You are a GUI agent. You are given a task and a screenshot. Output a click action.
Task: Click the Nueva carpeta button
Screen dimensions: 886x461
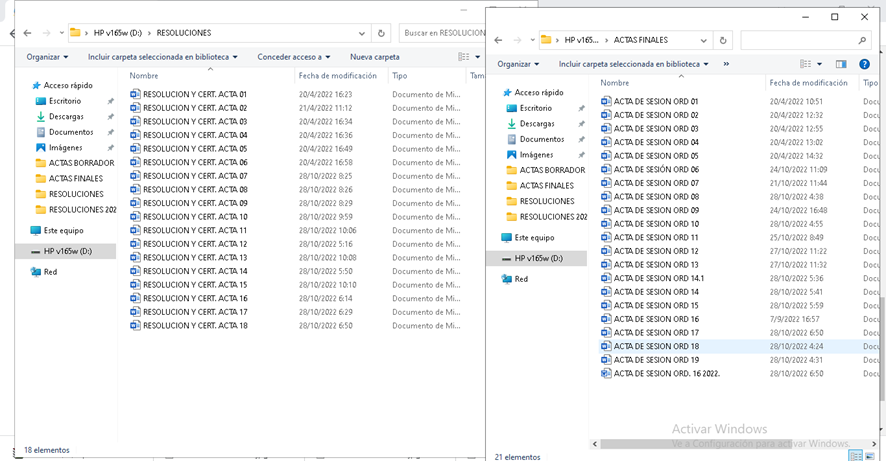[x=374, y=57]
